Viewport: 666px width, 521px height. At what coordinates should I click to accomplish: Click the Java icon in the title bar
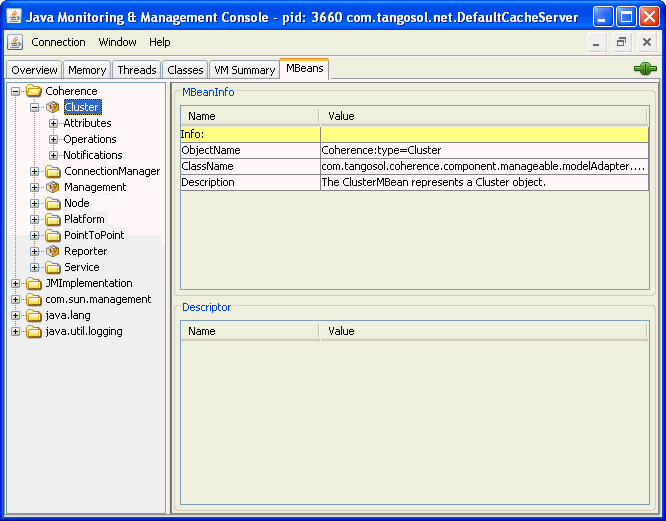pyautogui.click(x=14, y=17)
